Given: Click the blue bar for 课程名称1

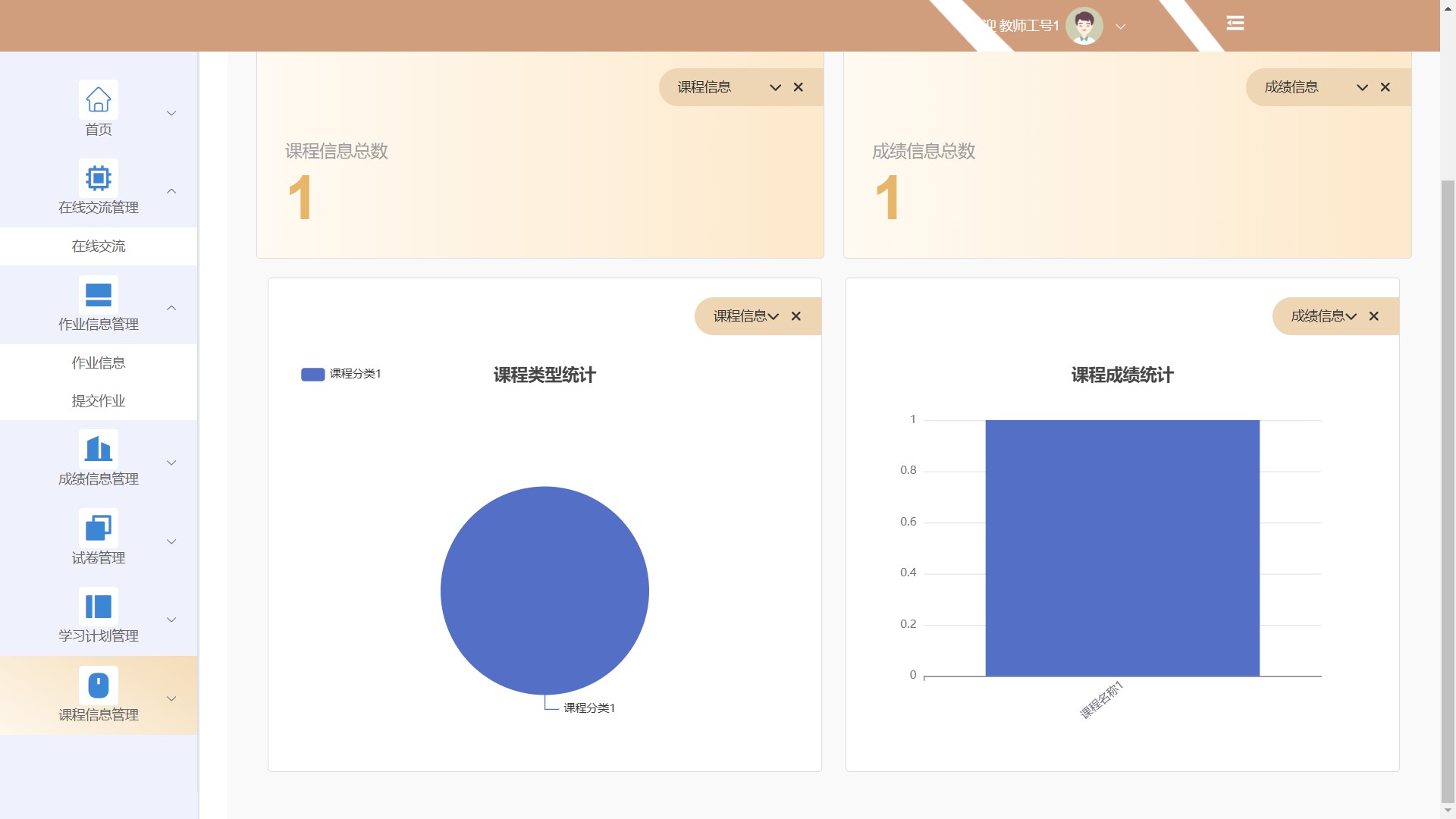Looking at the screenshot, I should click(x=1122, y=547).
